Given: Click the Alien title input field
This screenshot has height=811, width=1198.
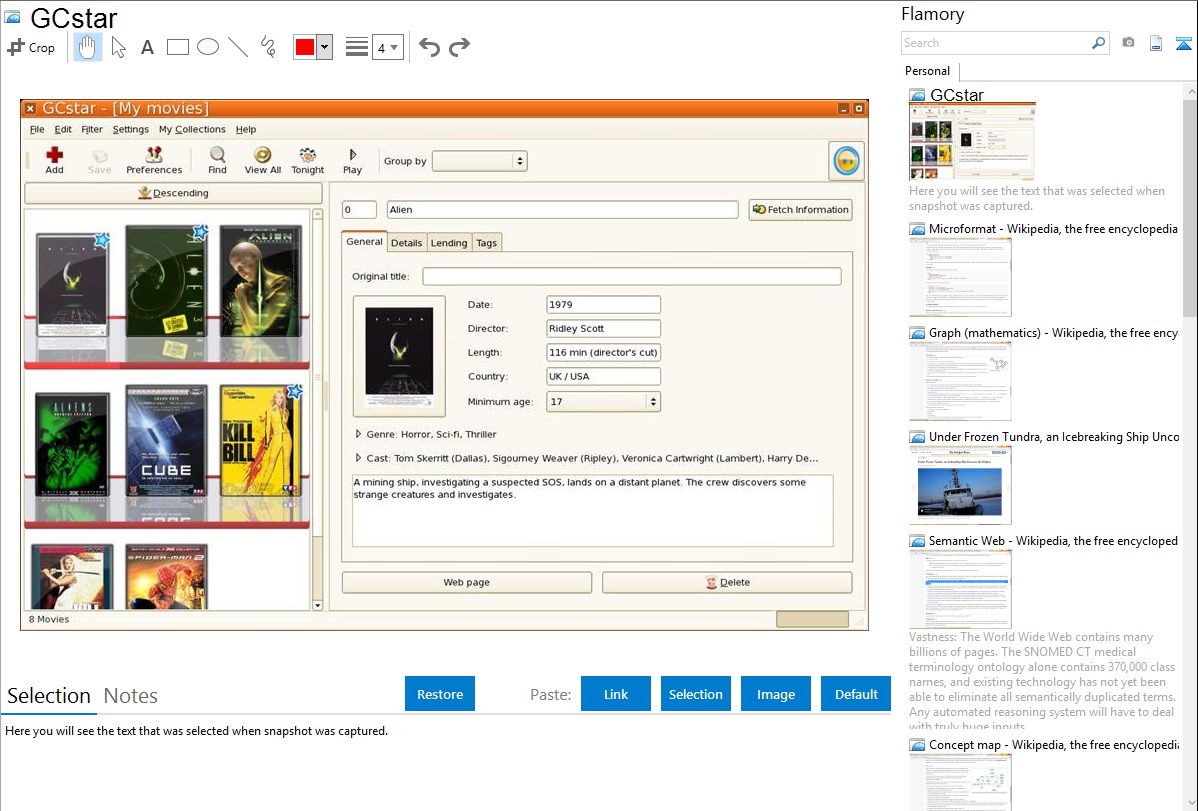Looking at the screenshot, I should (x=562, y=209).
